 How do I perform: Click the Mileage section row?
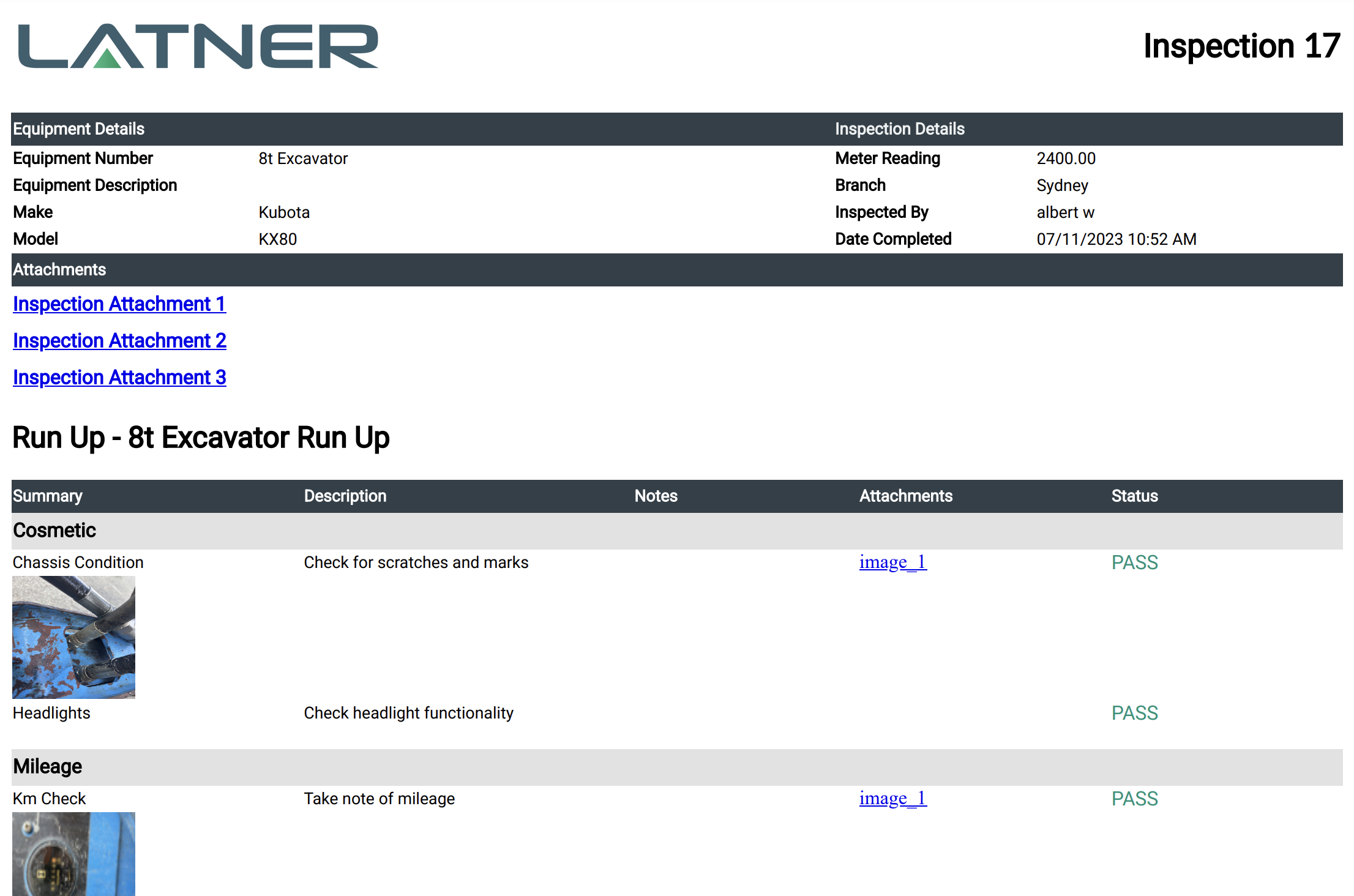[48, 766]
